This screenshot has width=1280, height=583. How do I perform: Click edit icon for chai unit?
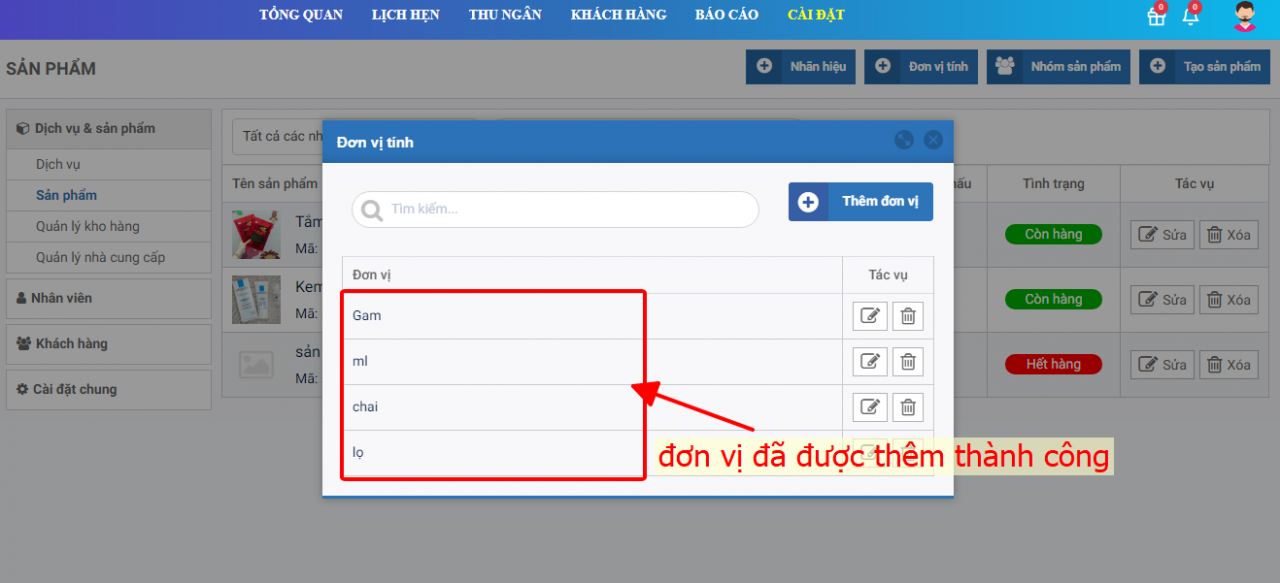coord(869,407)
